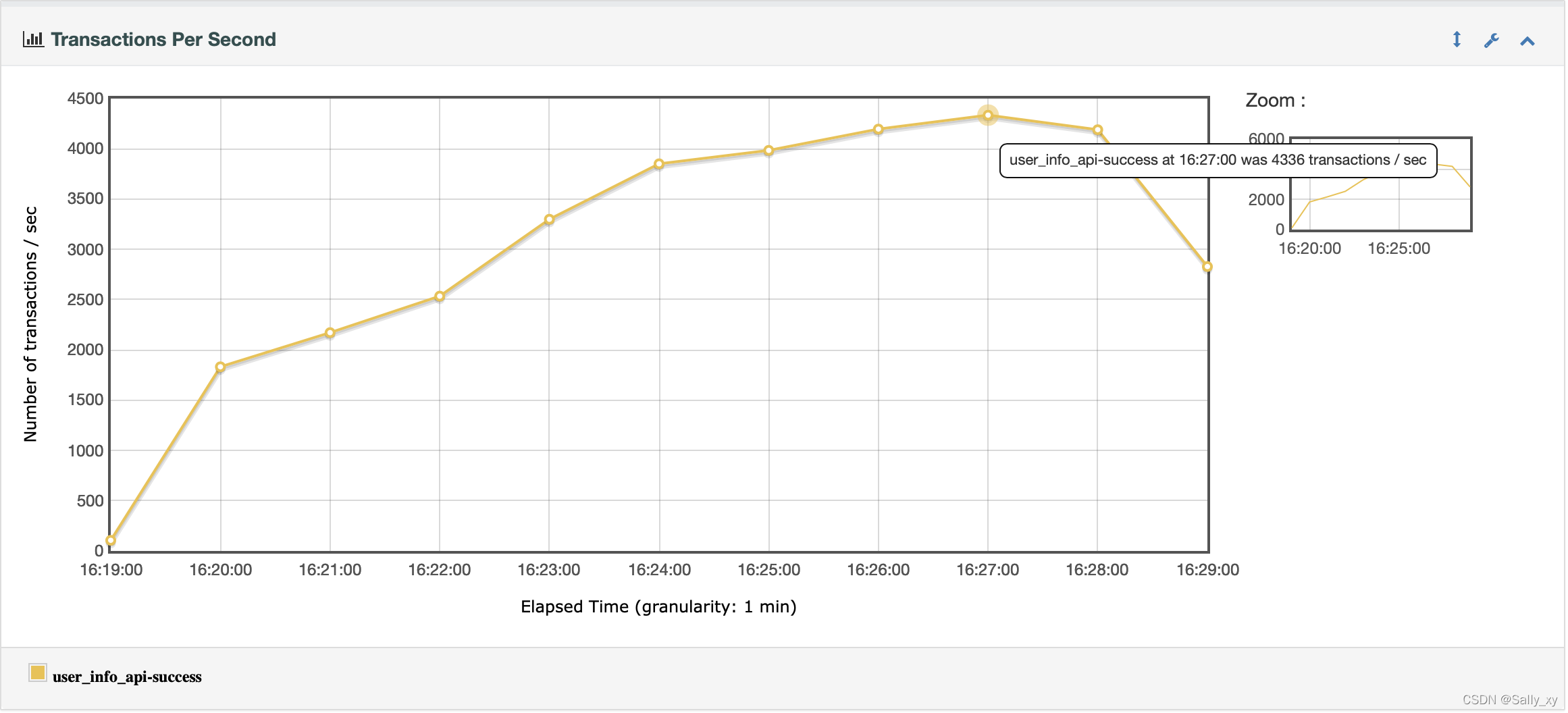Viewport: 1568px width, 713px height.
Task: Click the tooltip showing 4336 transactions
Action: point(1218,160)
